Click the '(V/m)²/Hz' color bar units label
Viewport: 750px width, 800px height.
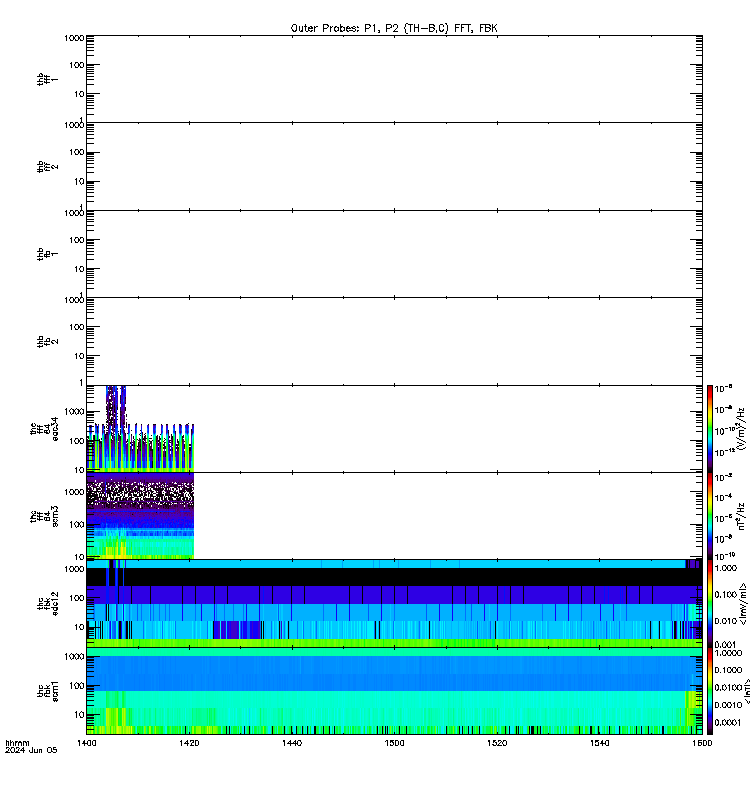tap(741, 429)
